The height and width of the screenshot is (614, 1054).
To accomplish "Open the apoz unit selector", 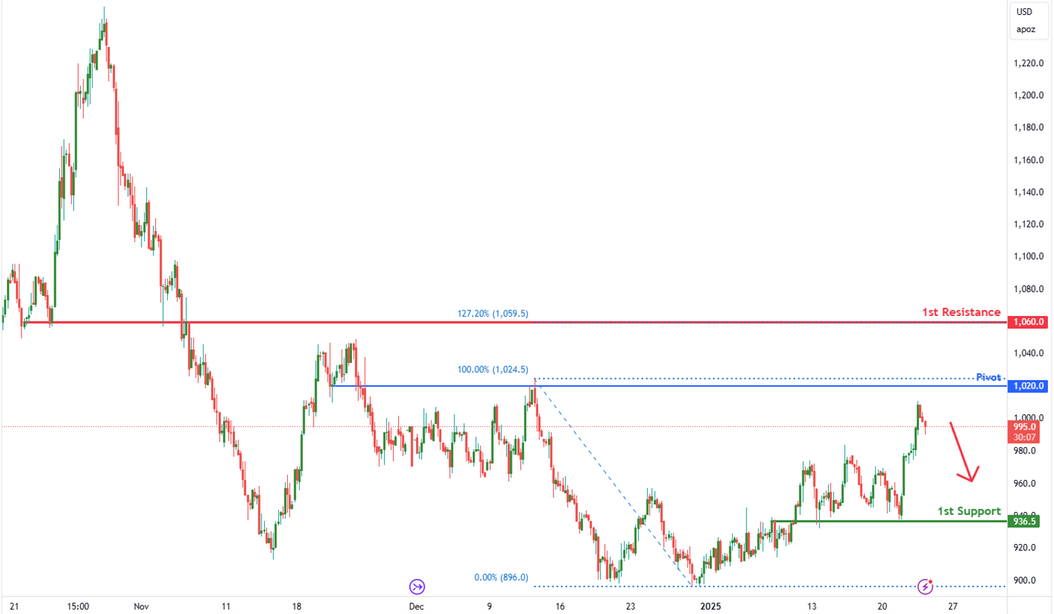I will [x=1026, y=30].
